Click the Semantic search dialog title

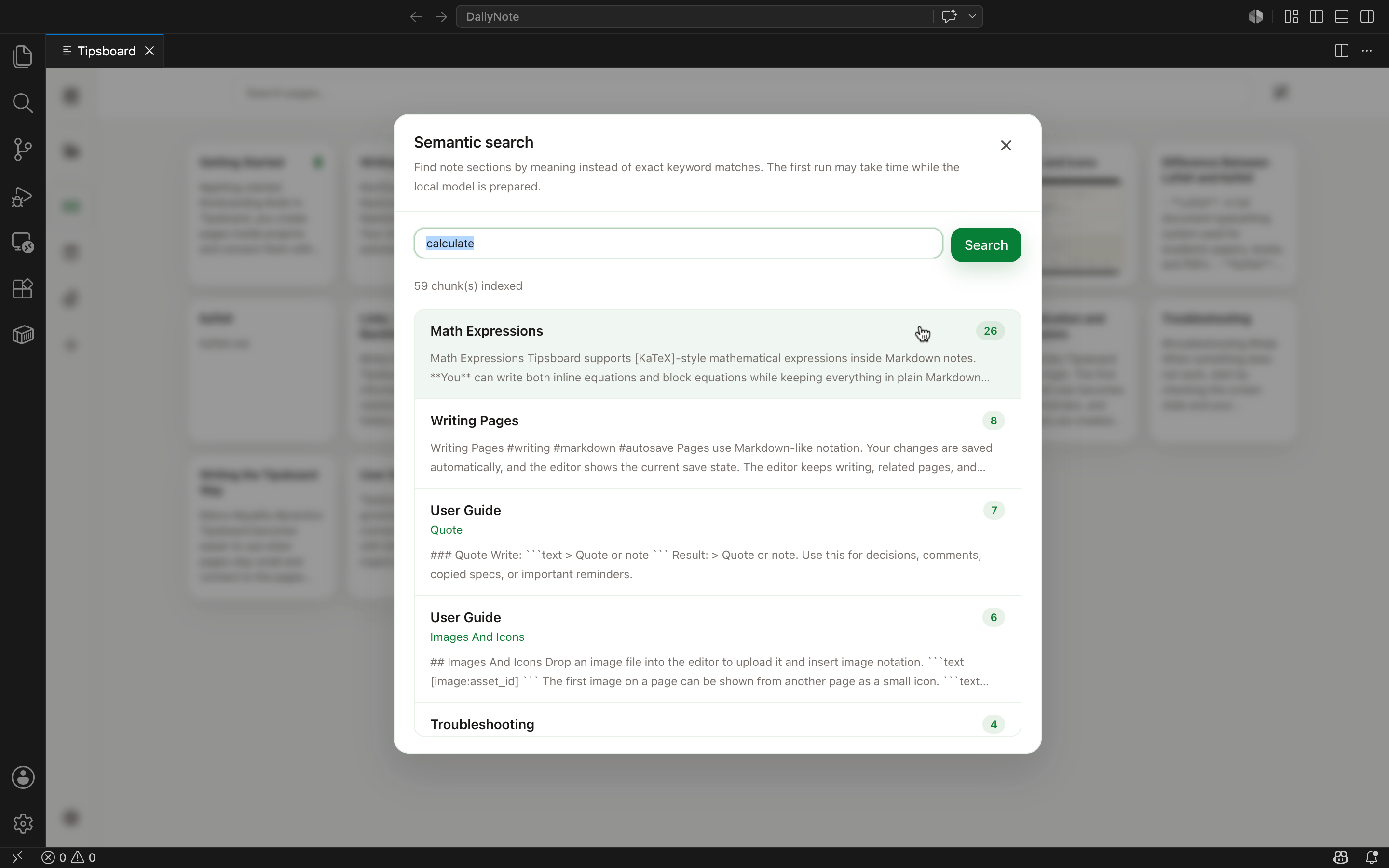[474, 142]
